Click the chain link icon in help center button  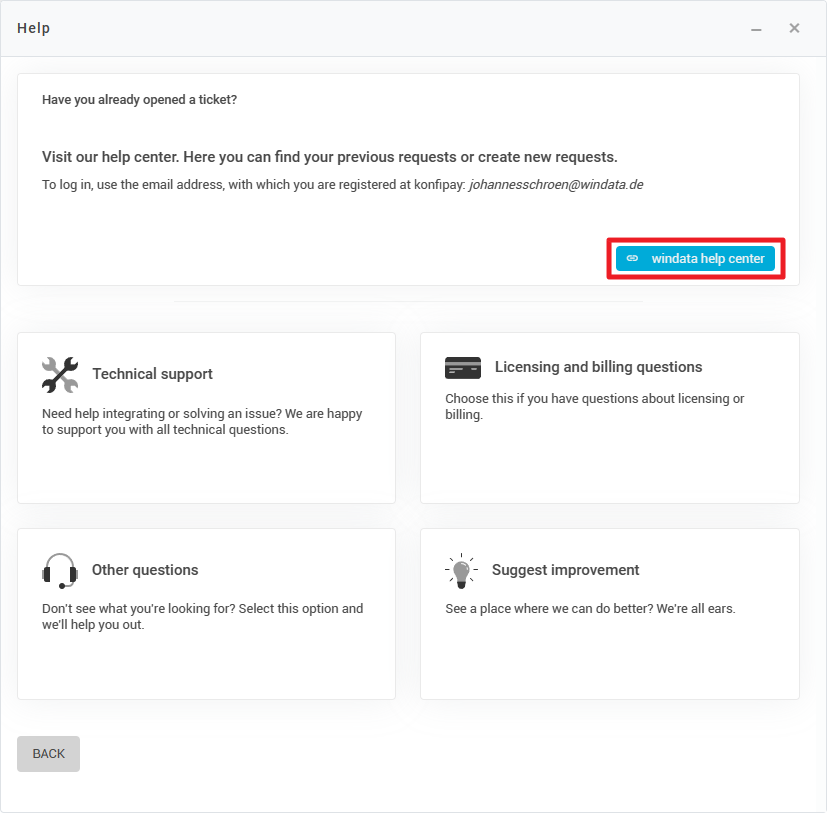click(632, 258)
